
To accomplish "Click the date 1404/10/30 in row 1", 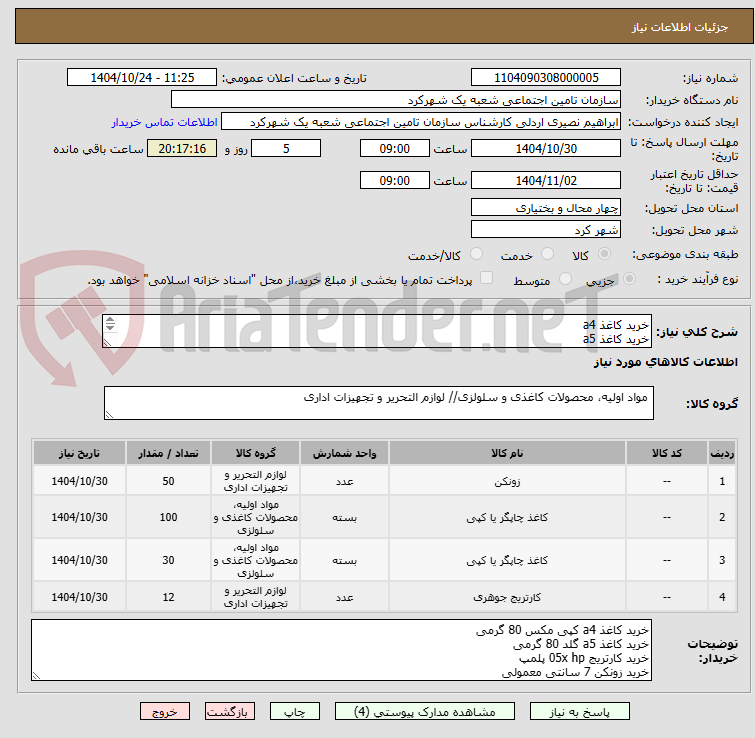I will (x=79, y=481).
